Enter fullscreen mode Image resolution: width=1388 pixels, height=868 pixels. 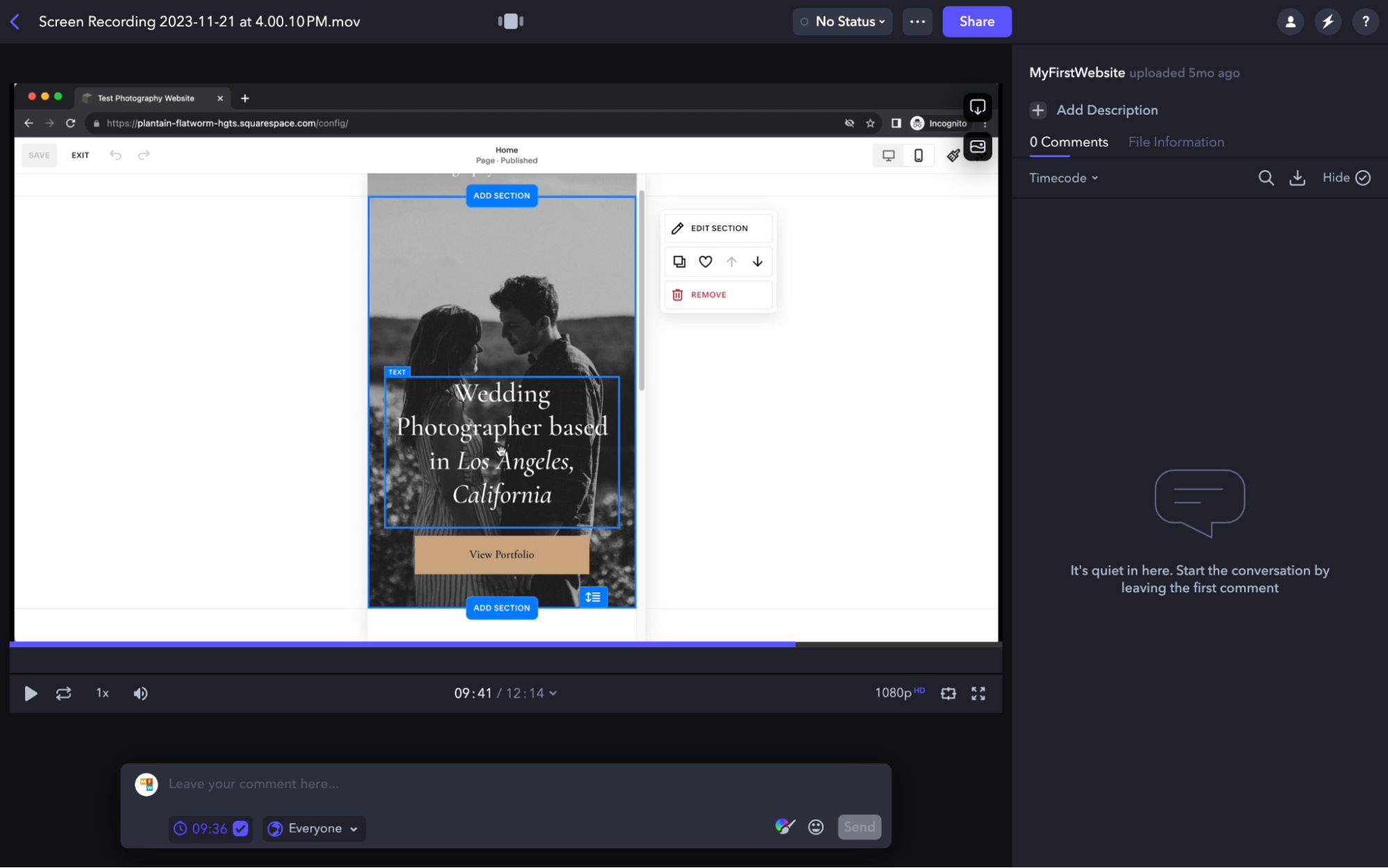978,693
